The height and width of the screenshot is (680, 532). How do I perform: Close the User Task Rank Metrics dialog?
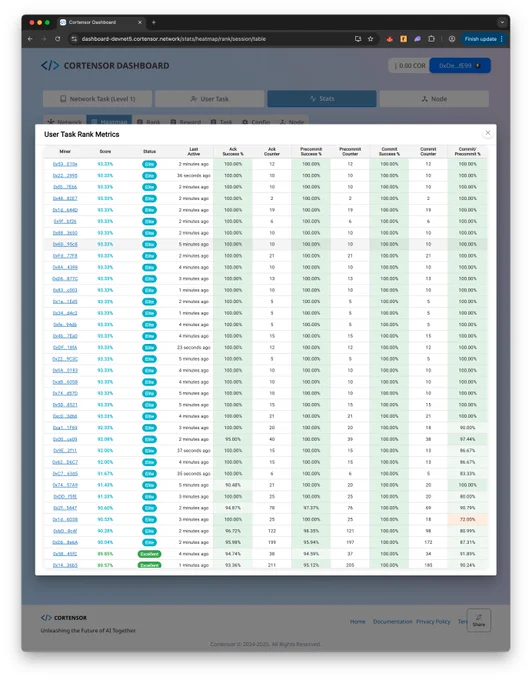point(488,133)
